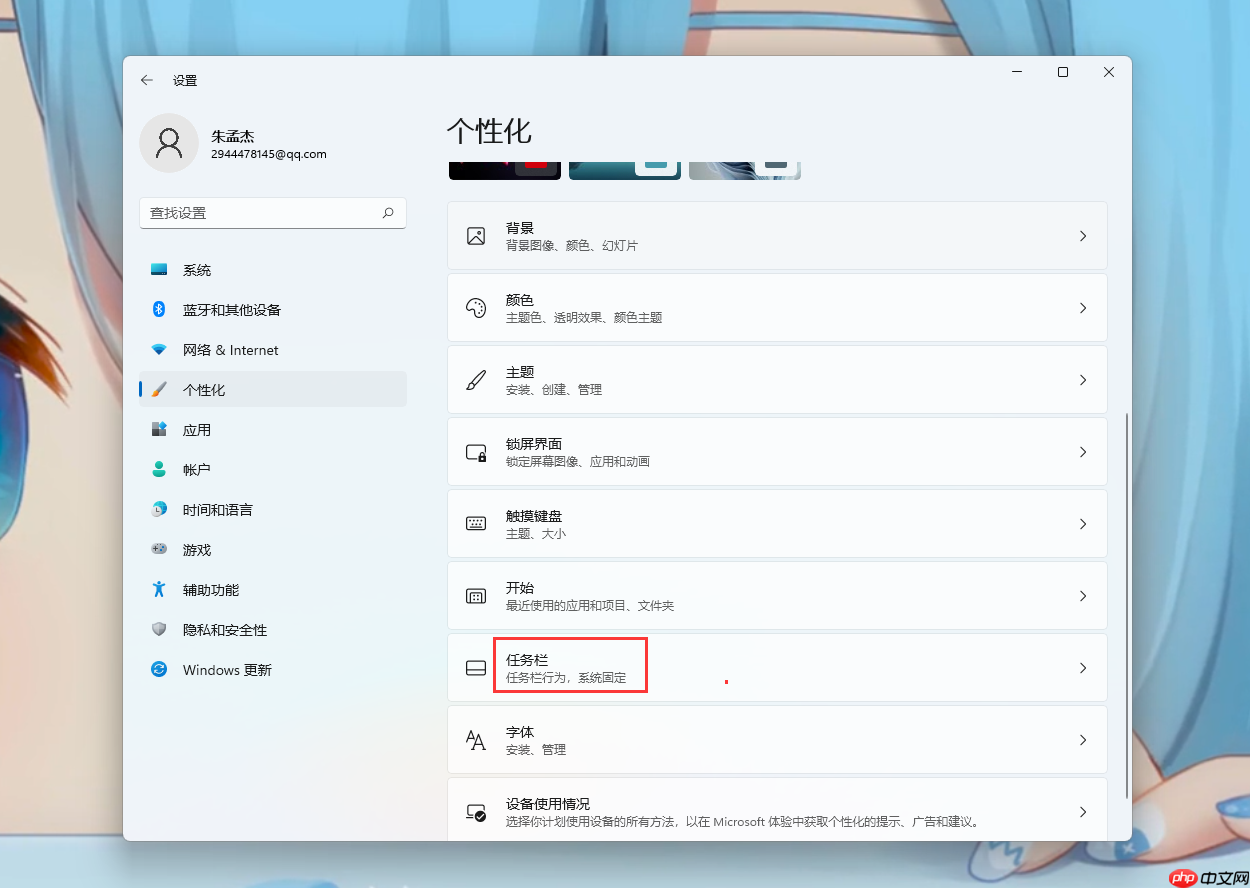The width and height of the screenshot is (1250, 888).
Task: Expand the Background row chevron
Action: (x=1083, y=235)
